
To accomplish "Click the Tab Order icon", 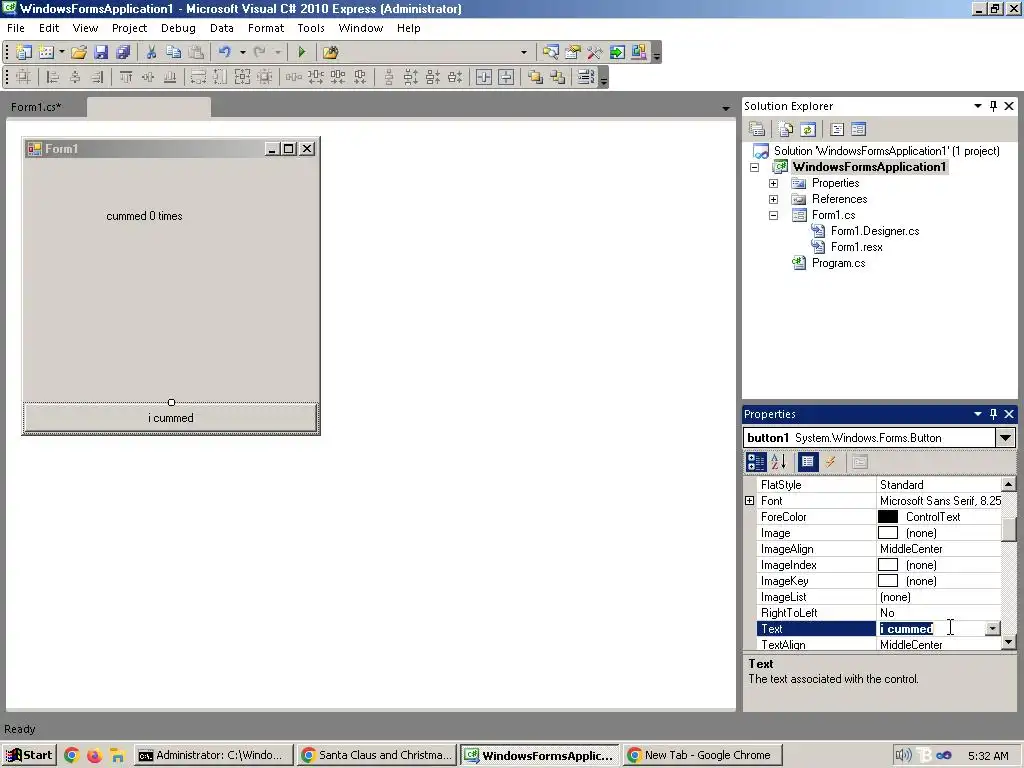I will (x=585, y=77).
